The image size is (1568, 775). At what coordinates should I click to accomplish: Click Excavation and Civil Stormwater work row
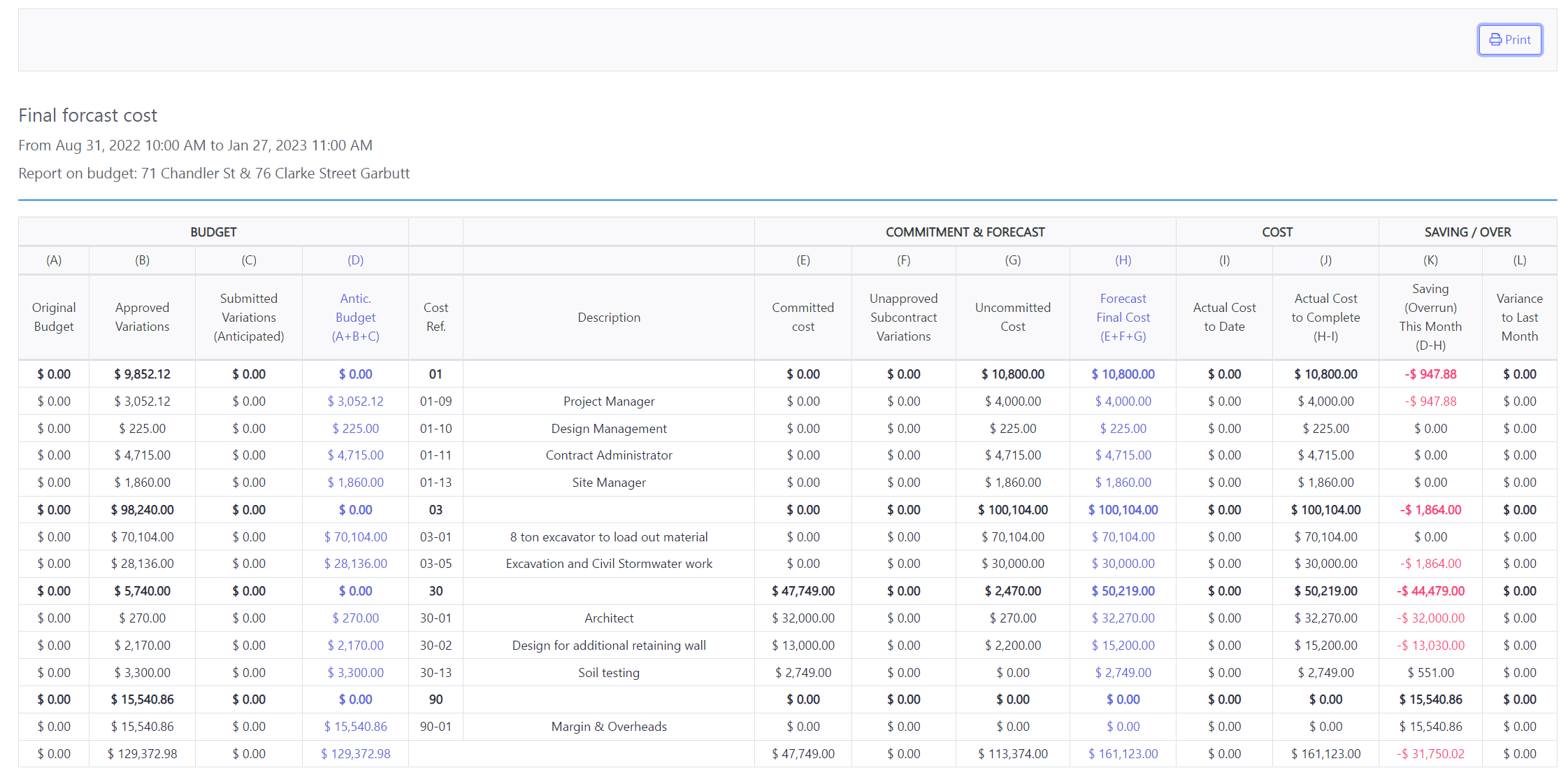coord(608,564)
